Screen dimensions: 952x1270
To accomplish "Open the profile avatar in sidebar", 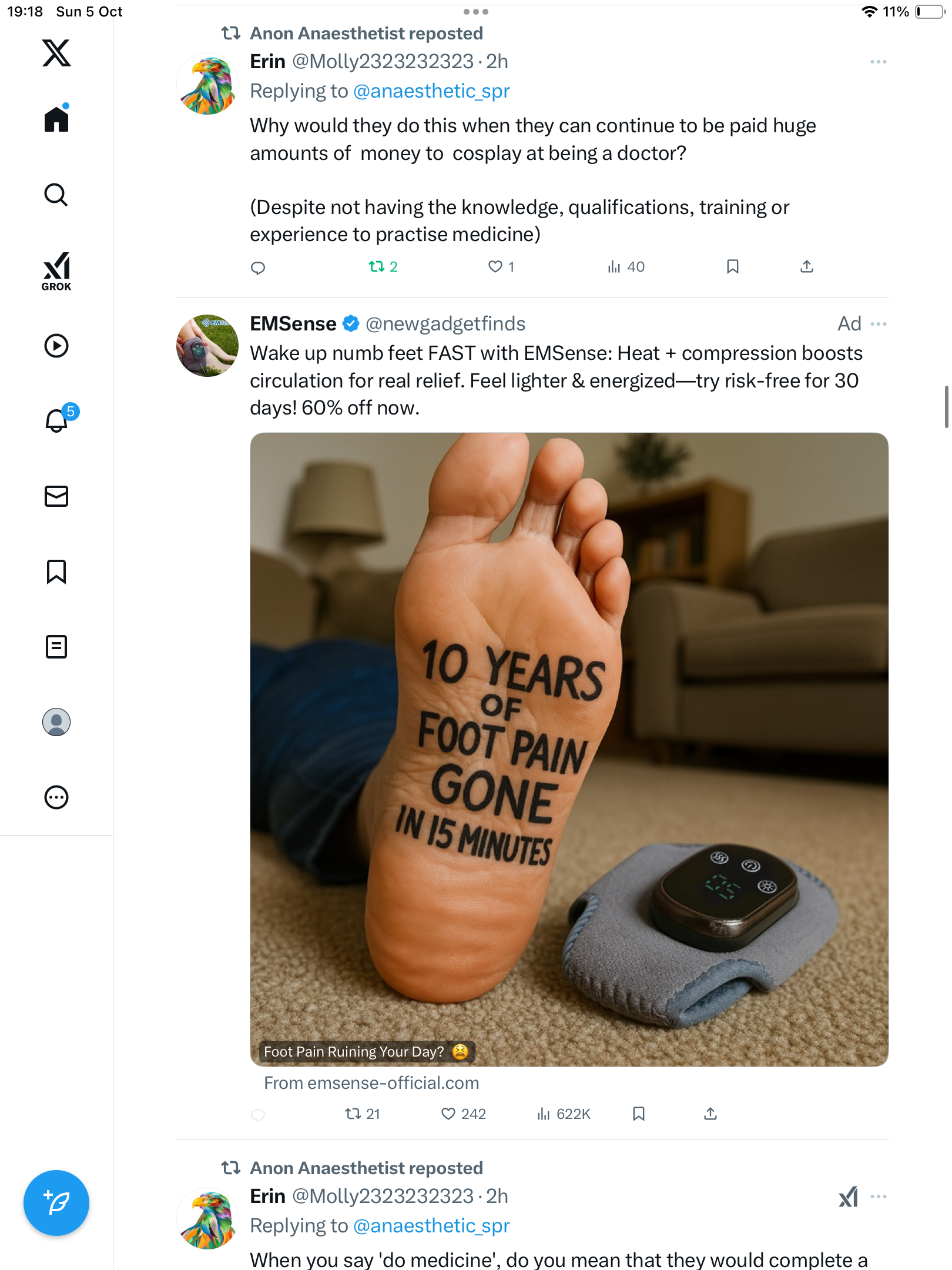I will (56, 722).
